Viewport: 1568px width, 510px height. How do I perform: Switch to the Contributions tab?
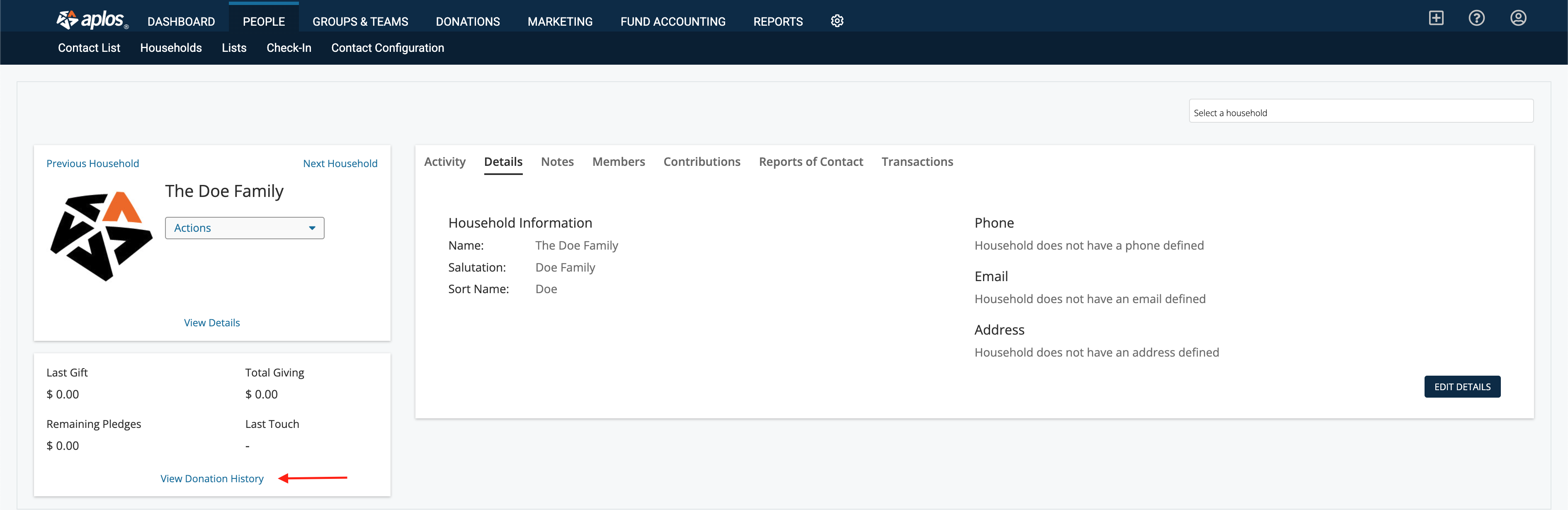[702, 162]
